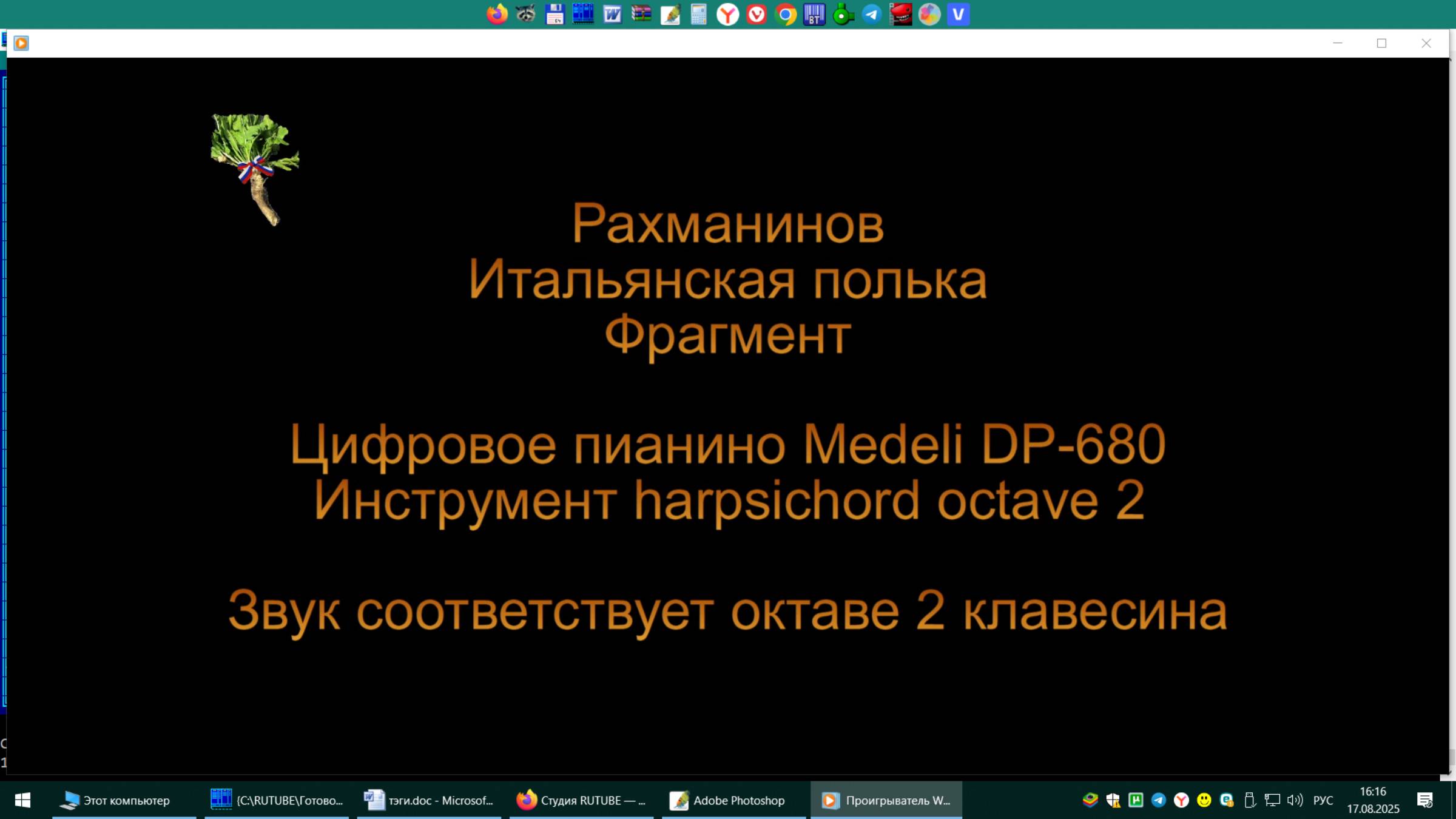Image resolution: width=1456 pixels, height=819 pixels.
Task: Click the Windows Media Player title bar icon
Action: 21,43
